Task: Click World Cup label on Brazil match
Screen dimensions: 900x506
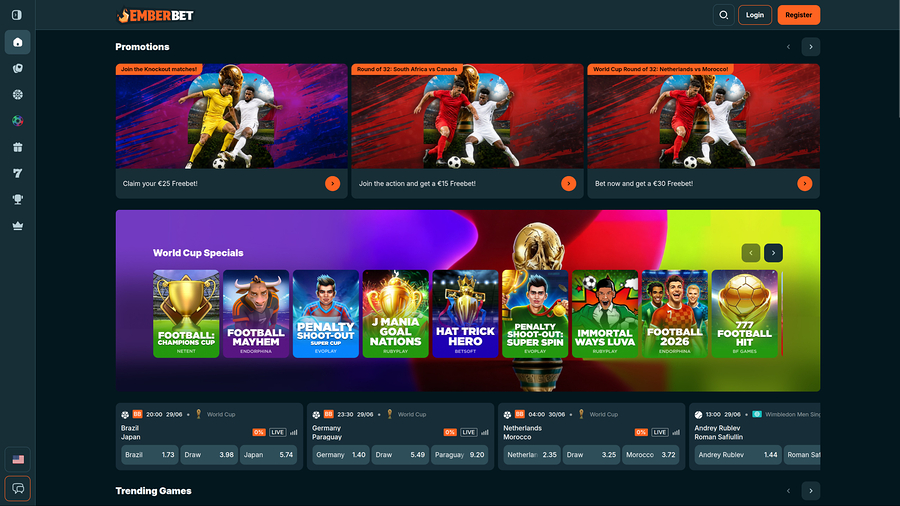Action: coord(220,414)
